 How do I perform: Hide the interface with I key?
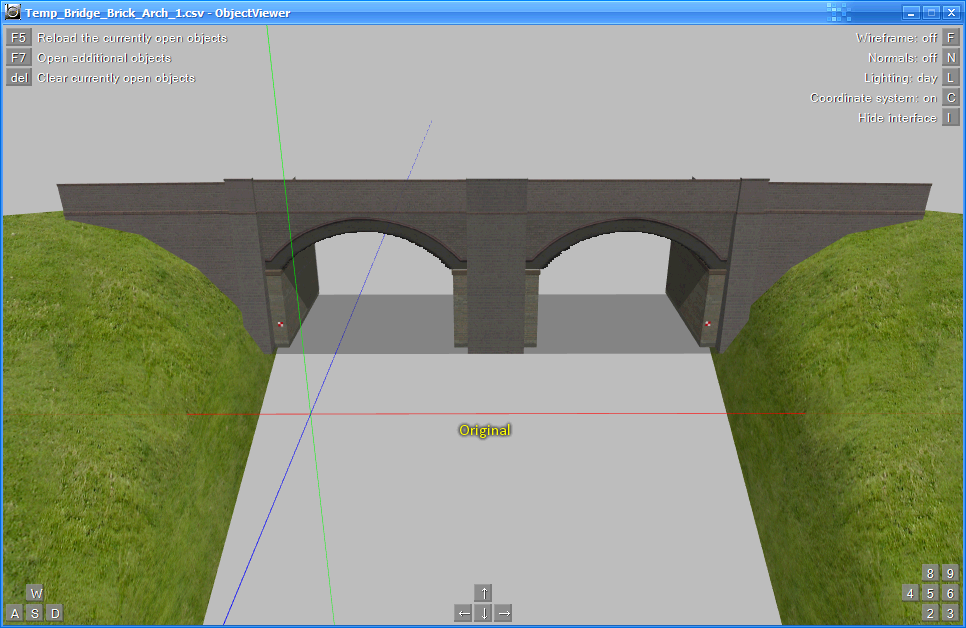point(951,118)
